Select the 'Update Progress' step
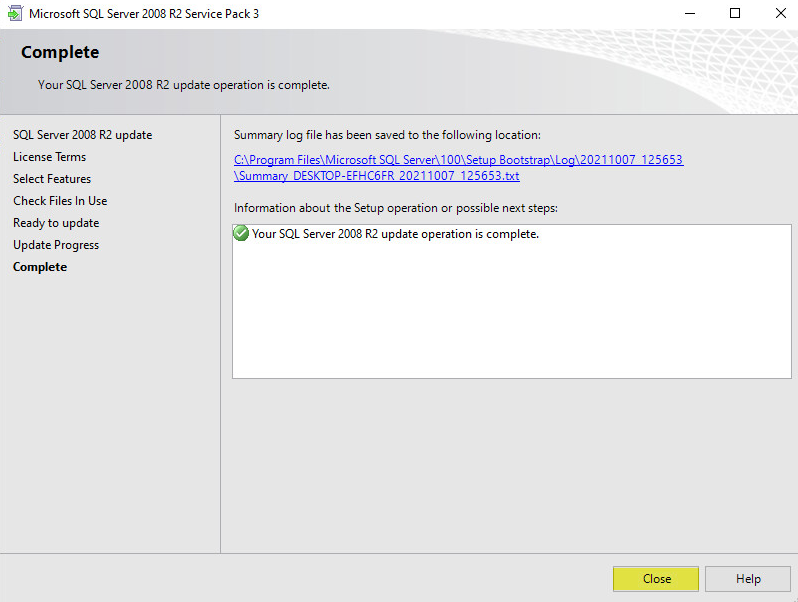The image size is (798, 602). (56, 245)
